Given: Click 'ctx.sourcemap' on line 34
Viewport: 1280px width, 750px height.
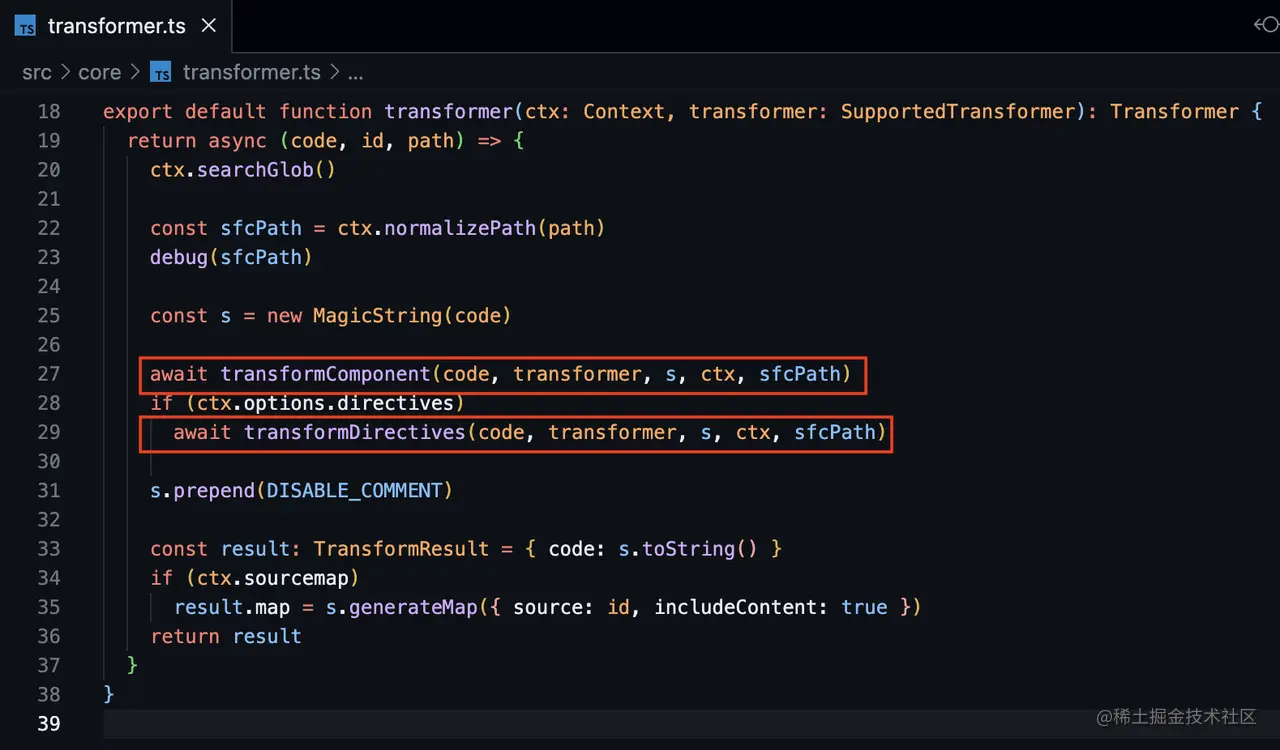Looking at the screenshot, I should pos(273,577).
